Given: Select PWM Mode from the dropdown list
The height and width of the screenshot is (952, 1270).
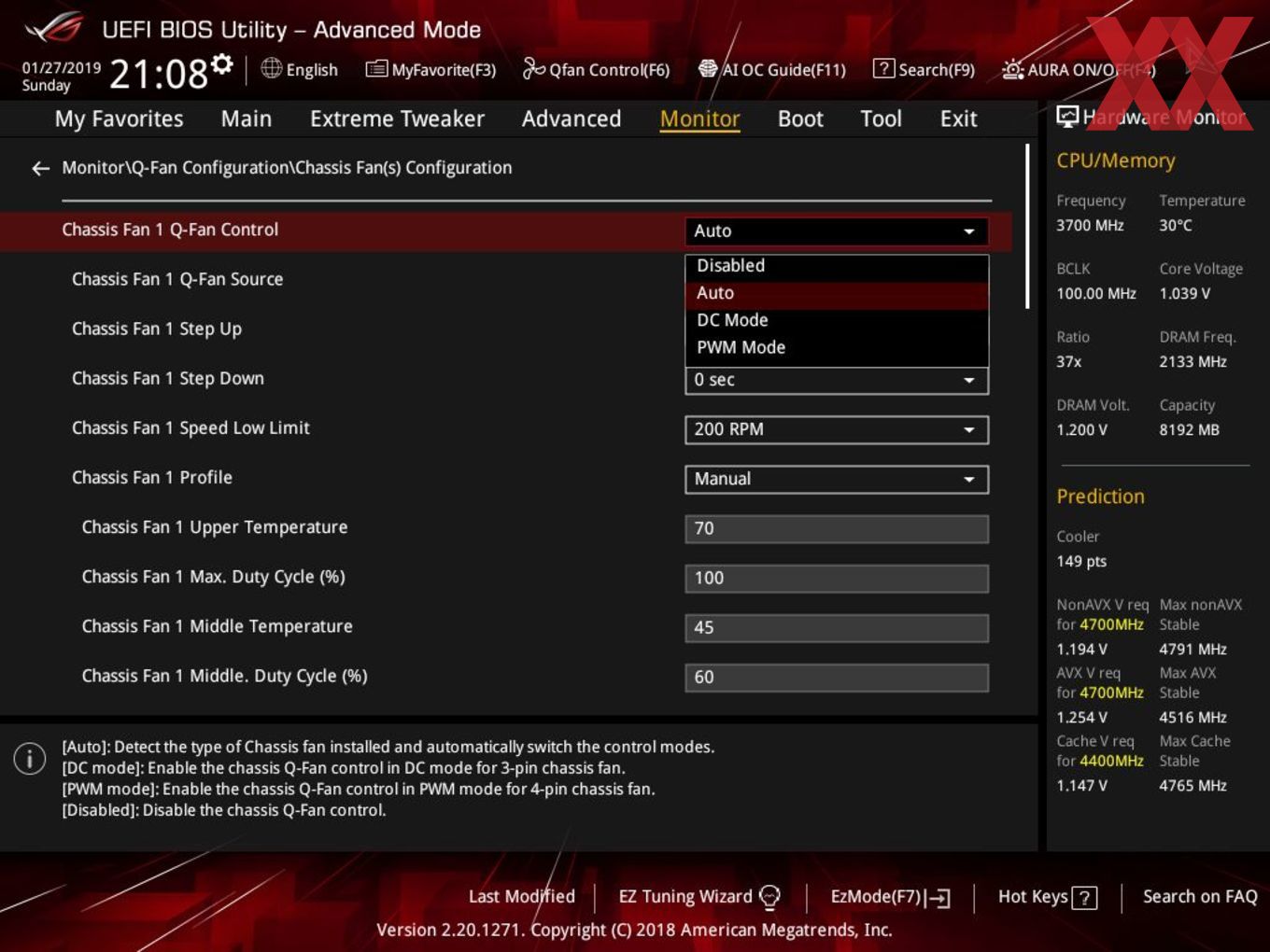Looking at the screenshot, I should 837,347.
